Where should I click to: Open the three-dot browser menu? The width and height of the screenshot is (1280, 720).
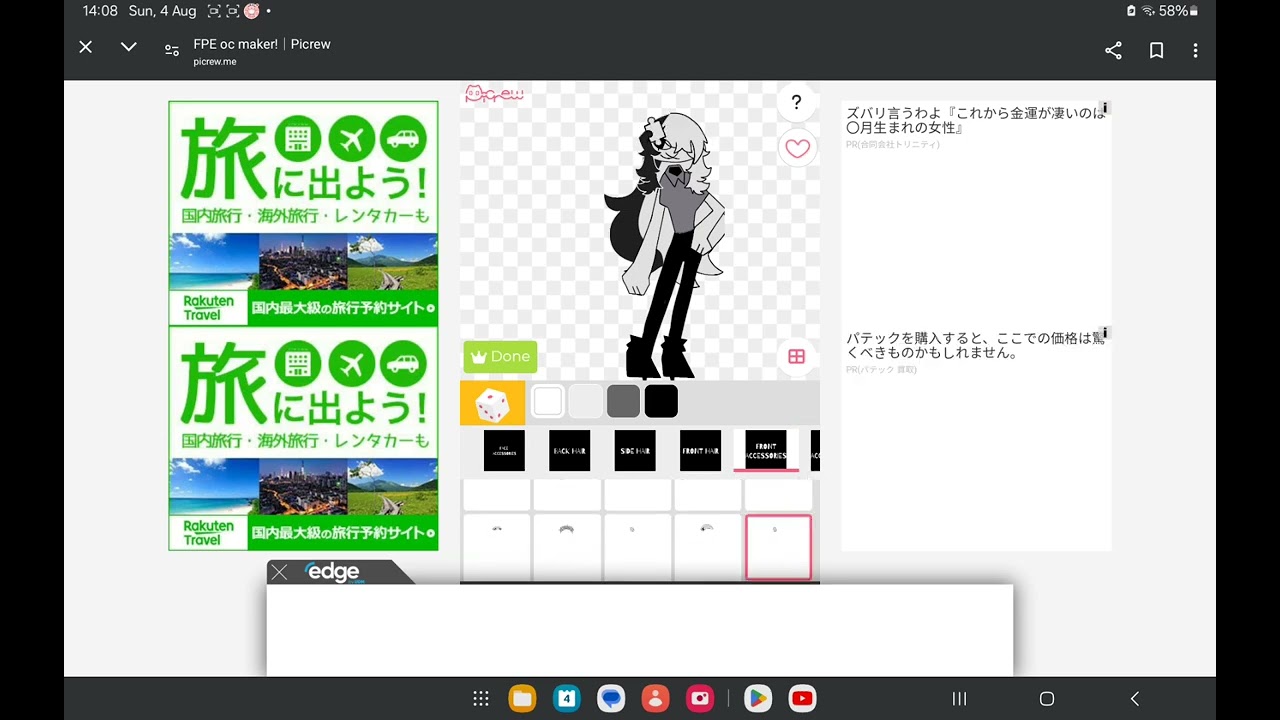click(1195, 50)
